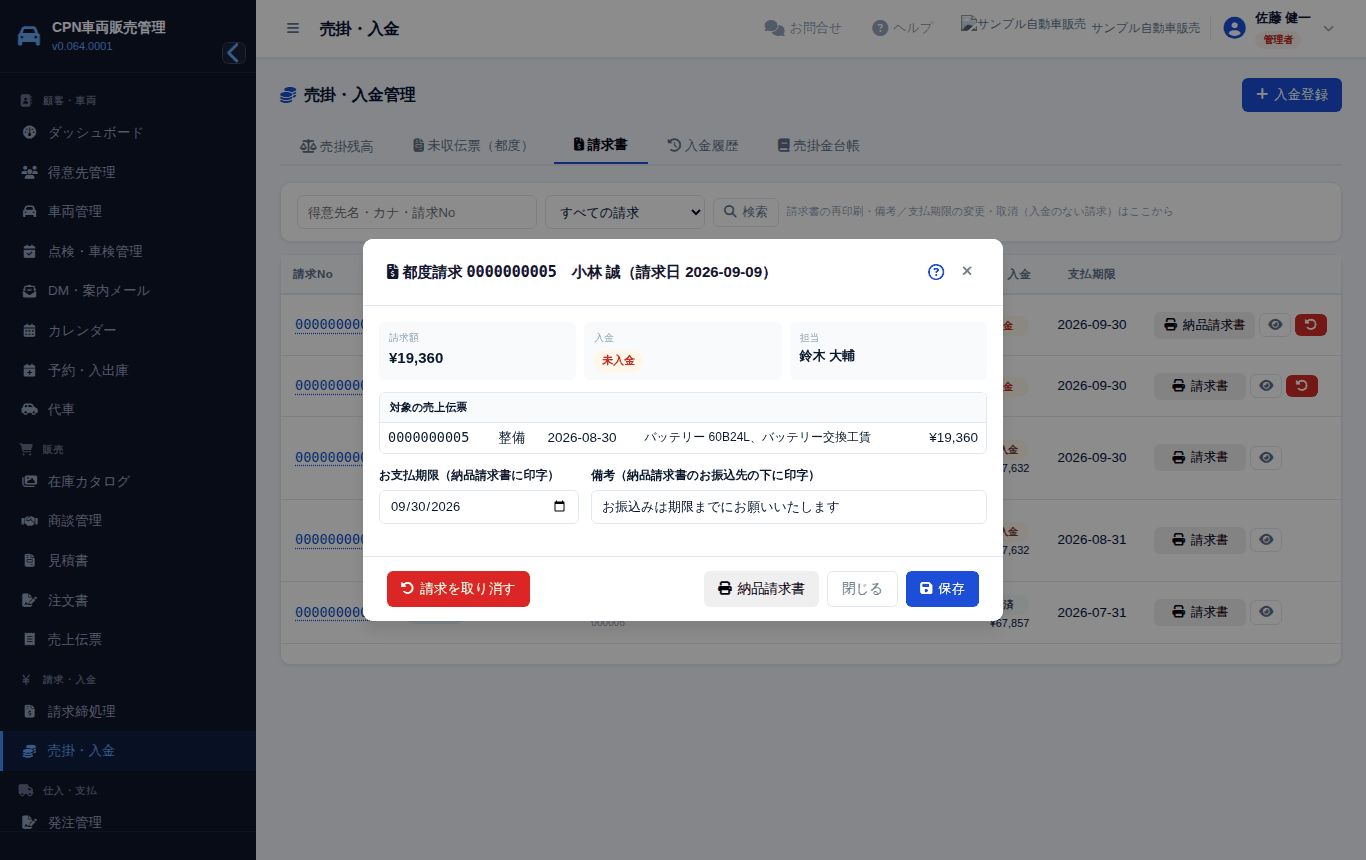Click red undo icon in first invoice row

(1311, 325)
